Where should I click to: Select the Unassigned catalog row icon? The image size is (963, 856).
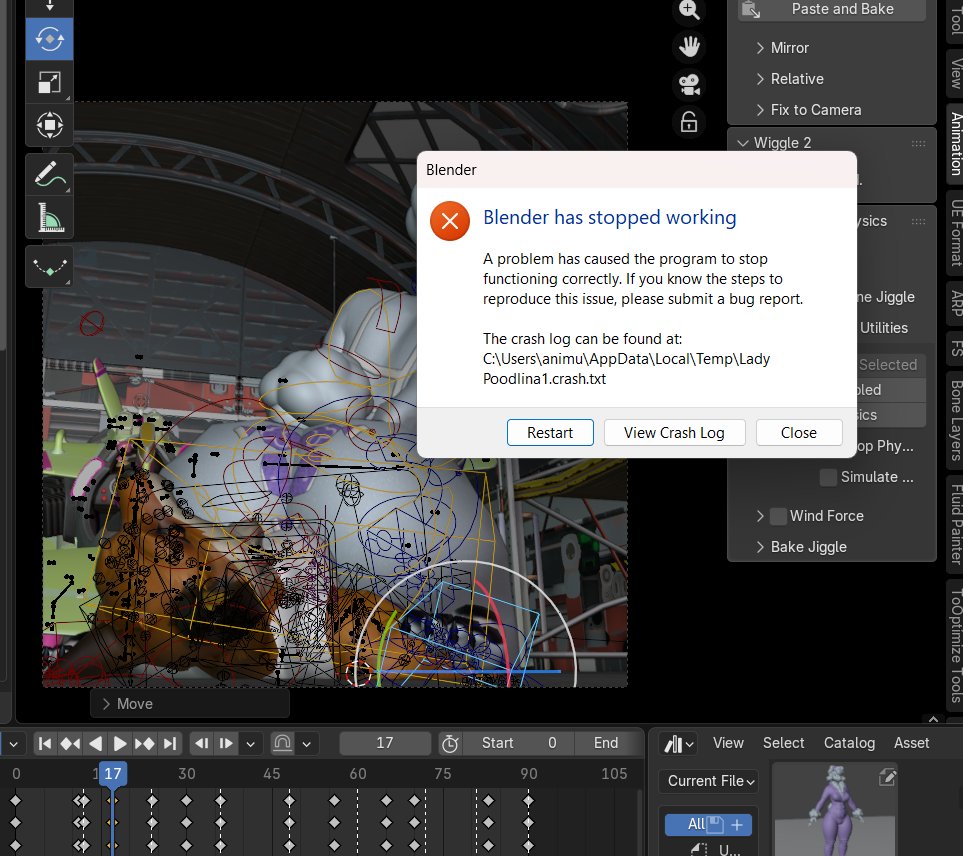pyautogui.click(x=699, y=849)
